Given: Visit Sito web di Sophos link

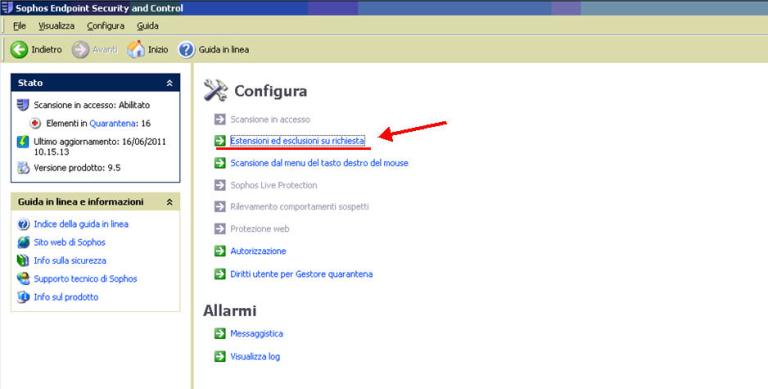Looking at the screenshot, I should tap(70, 243).
